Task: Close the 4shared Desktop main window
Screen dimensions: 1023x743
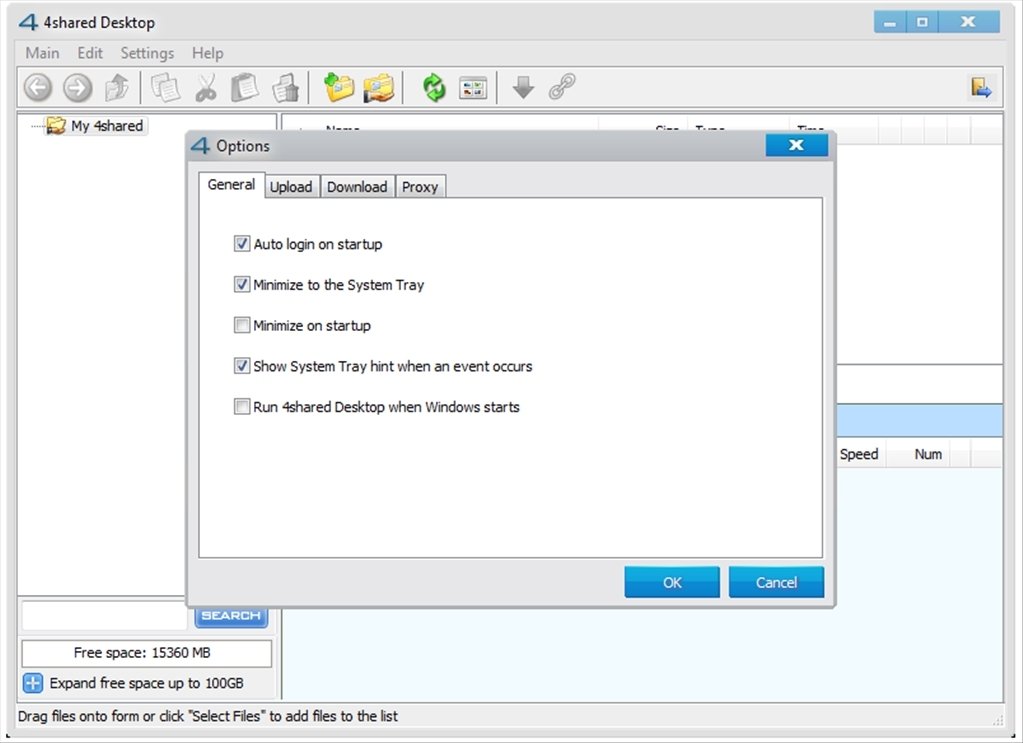Action: coord(969,22)
